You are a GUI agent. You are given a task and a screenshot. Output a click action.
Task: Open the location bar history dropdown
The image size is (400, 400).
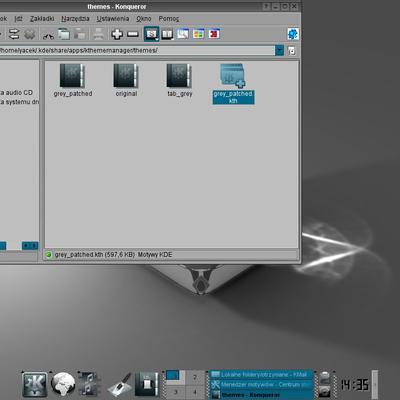tap(279, 50)
